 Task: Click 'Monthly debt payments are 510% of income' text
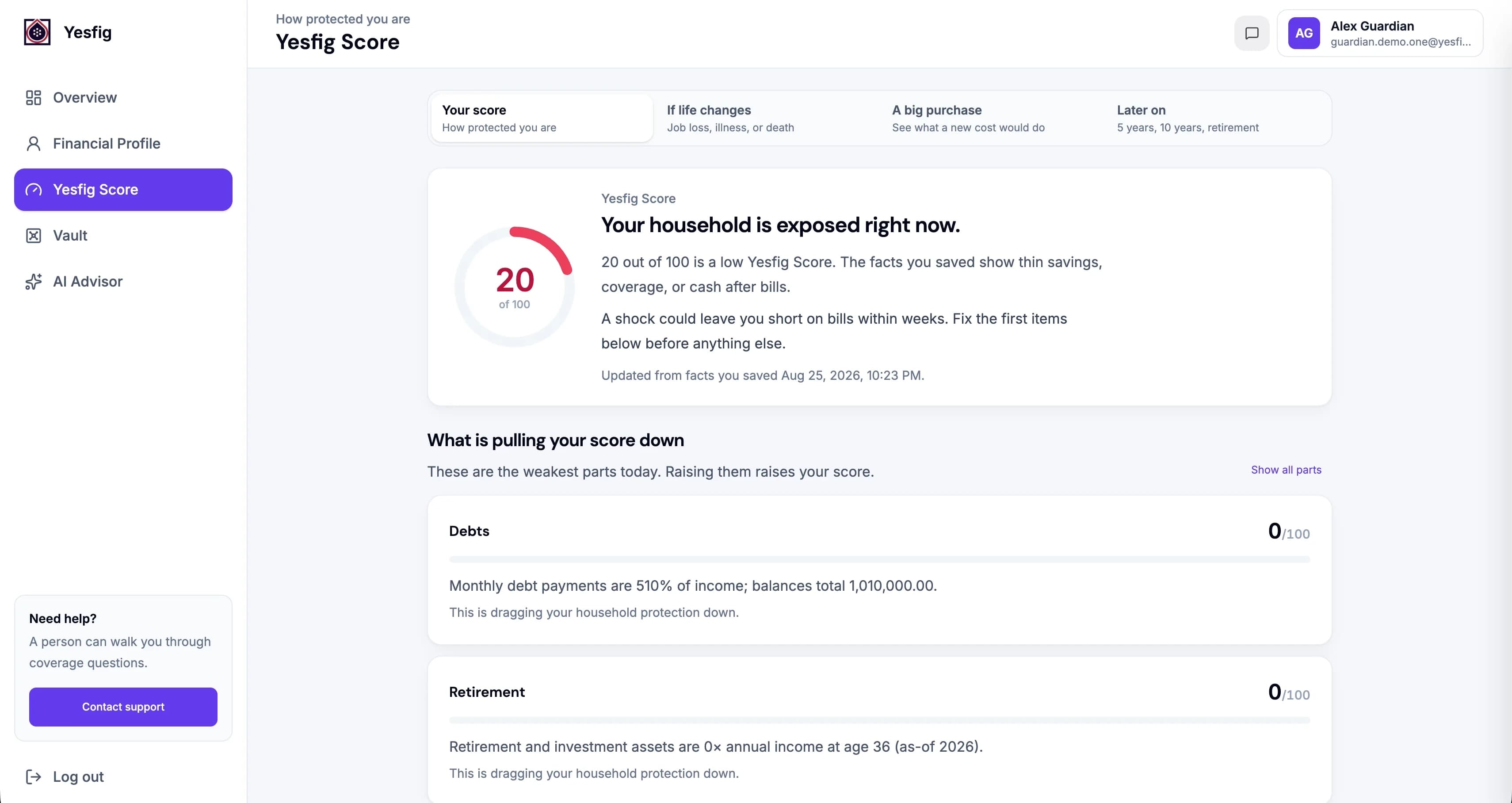pos(693,586)
